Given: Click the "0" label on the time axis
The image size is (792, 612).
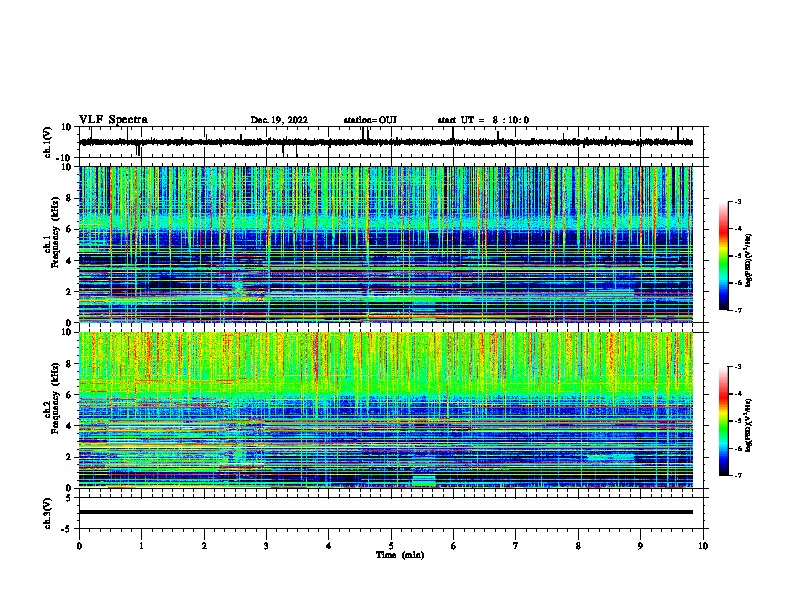Looking at the screenshot, I should tap(79, 546).
